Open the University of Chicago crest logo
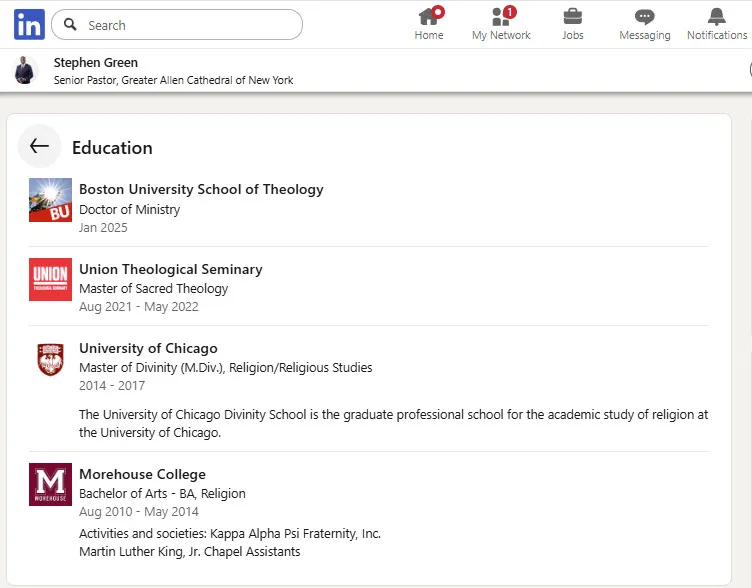Viewport: 752px width, 588px height. 50,359
